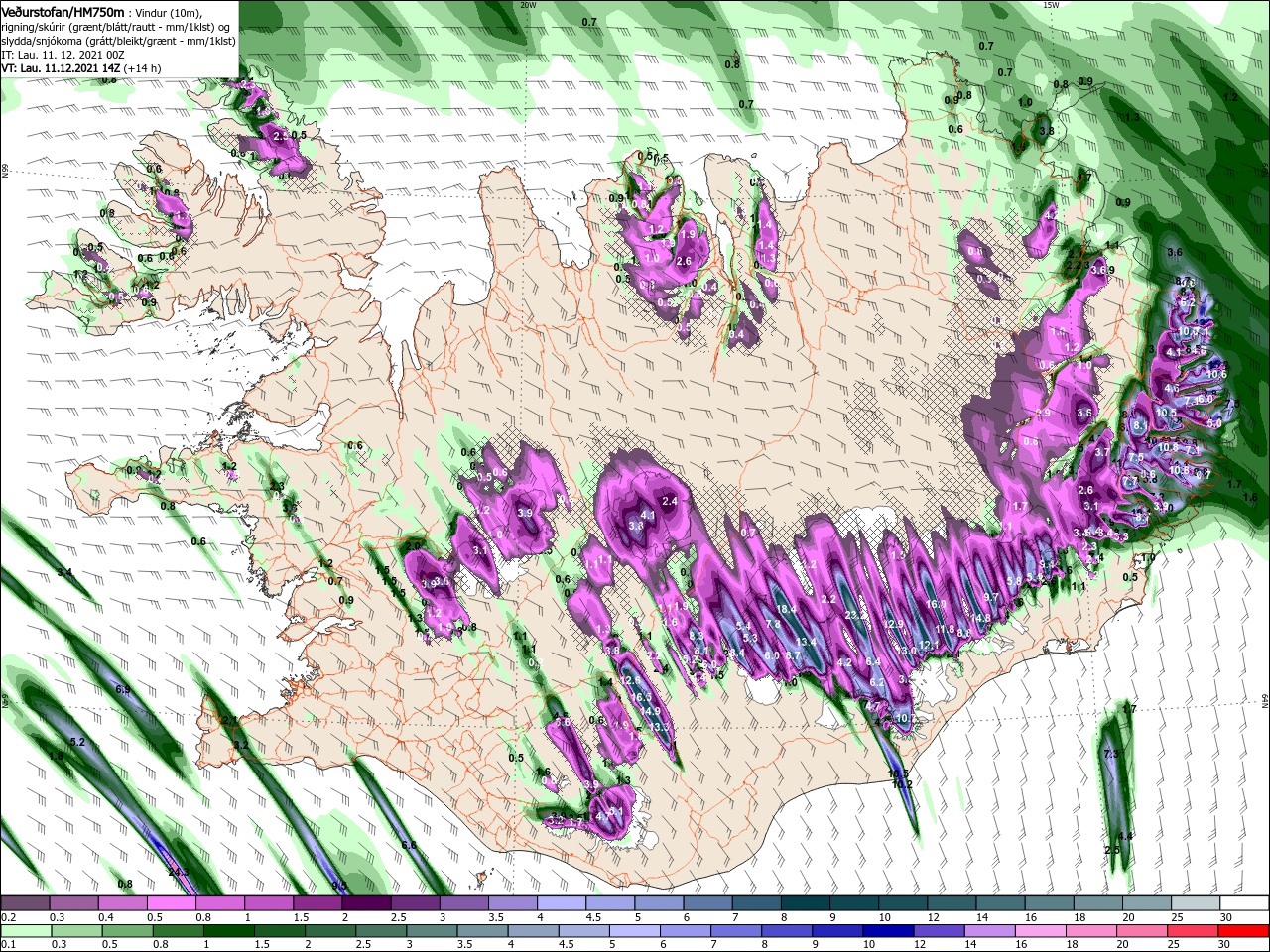Image resolution: width=1270 pixels, height=952 pixels.
Task: Pick the rain-scale green swatch at 0.5
Action: tap(127, 931)
